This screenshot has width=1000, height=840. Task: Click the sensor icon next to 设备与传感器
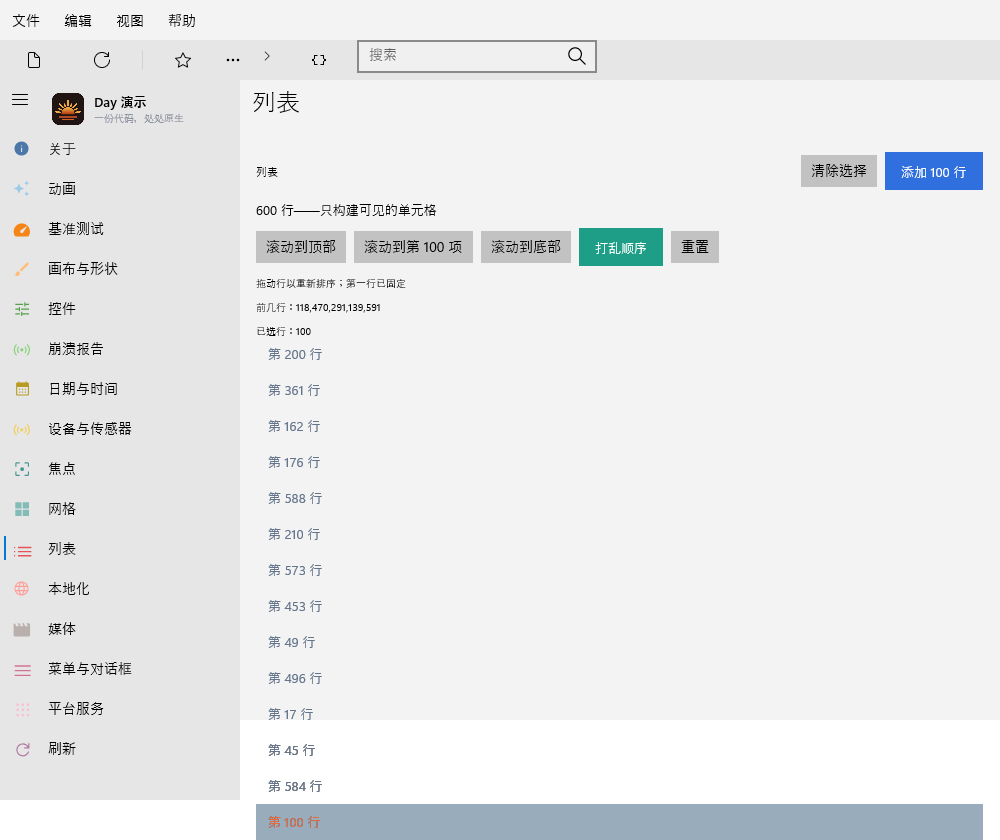[22, 429]
